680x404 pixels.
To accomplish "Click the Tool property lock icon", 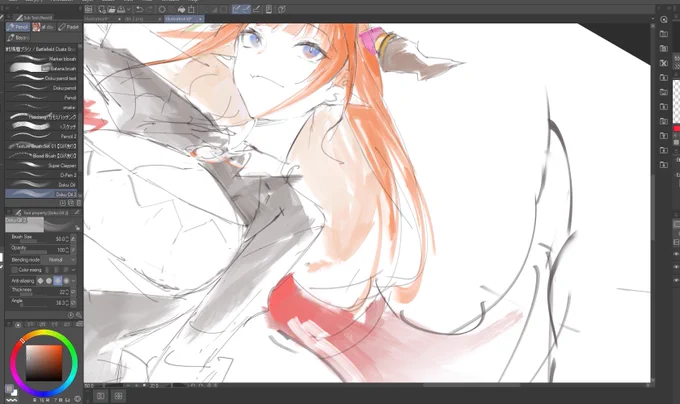I will tap(77, 228).
